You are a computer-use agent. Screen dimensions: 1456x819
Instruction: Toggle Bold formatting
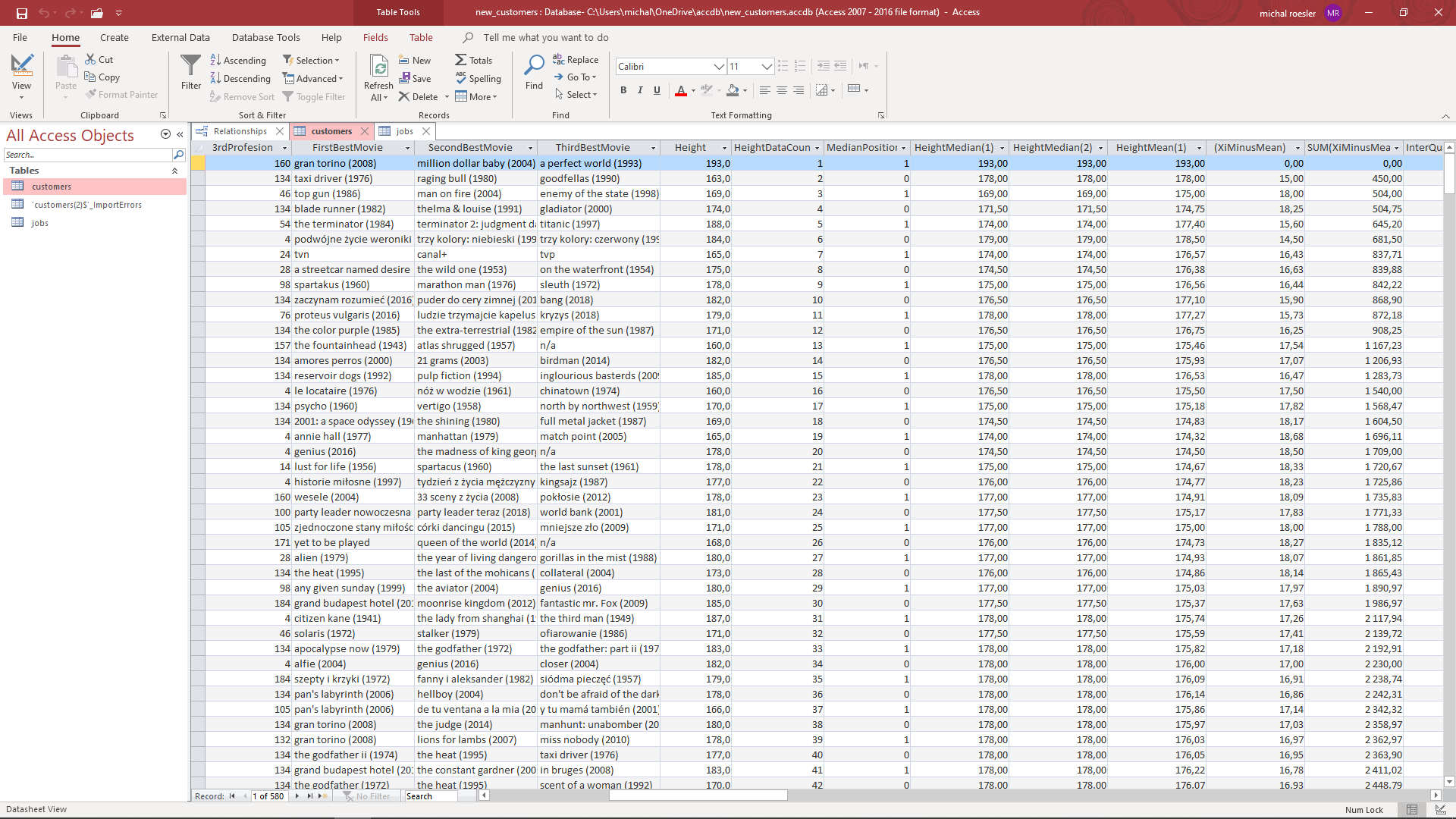click(x=623, y=90)
